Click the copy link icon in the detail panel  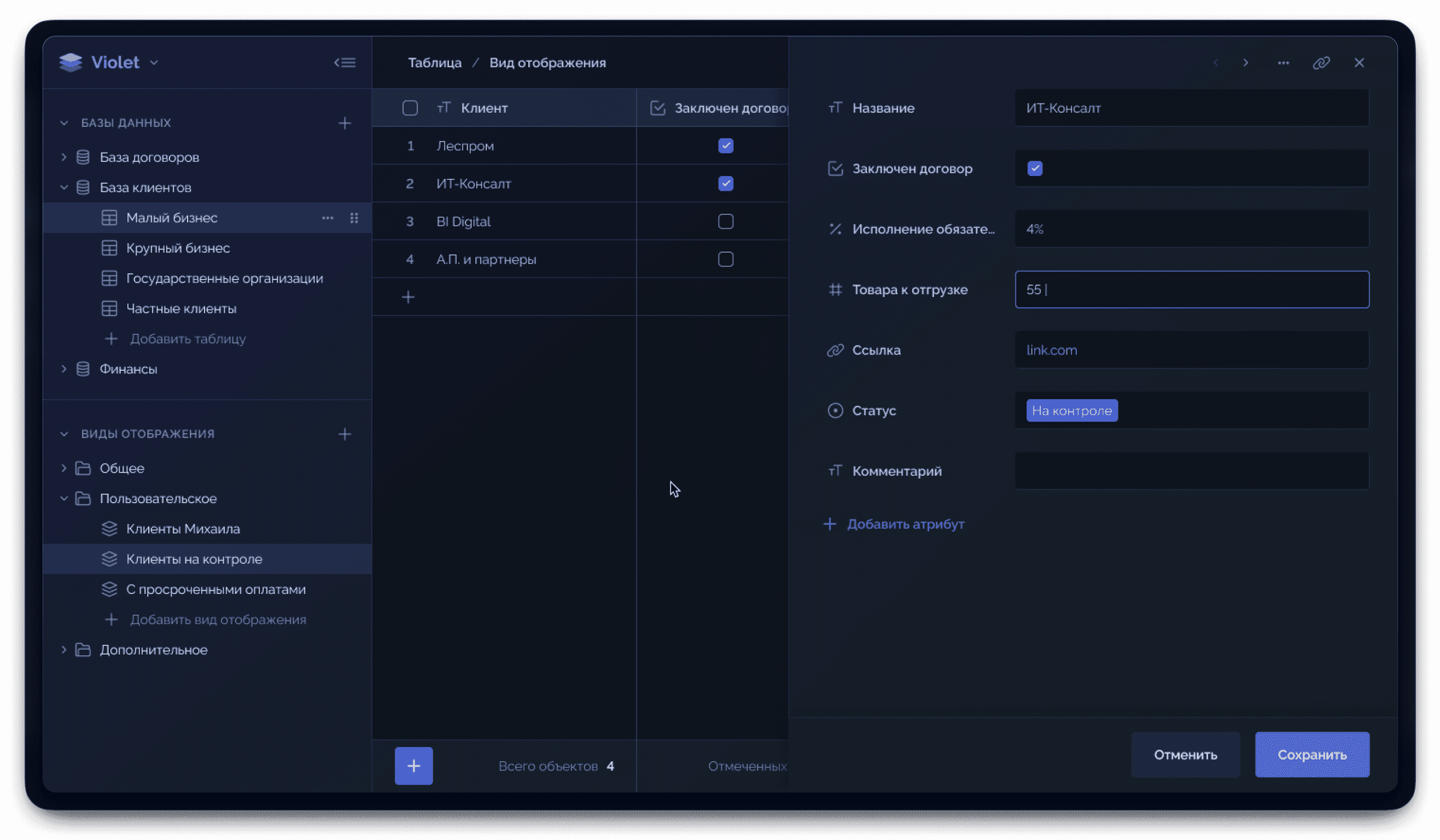pos(1321,62)
